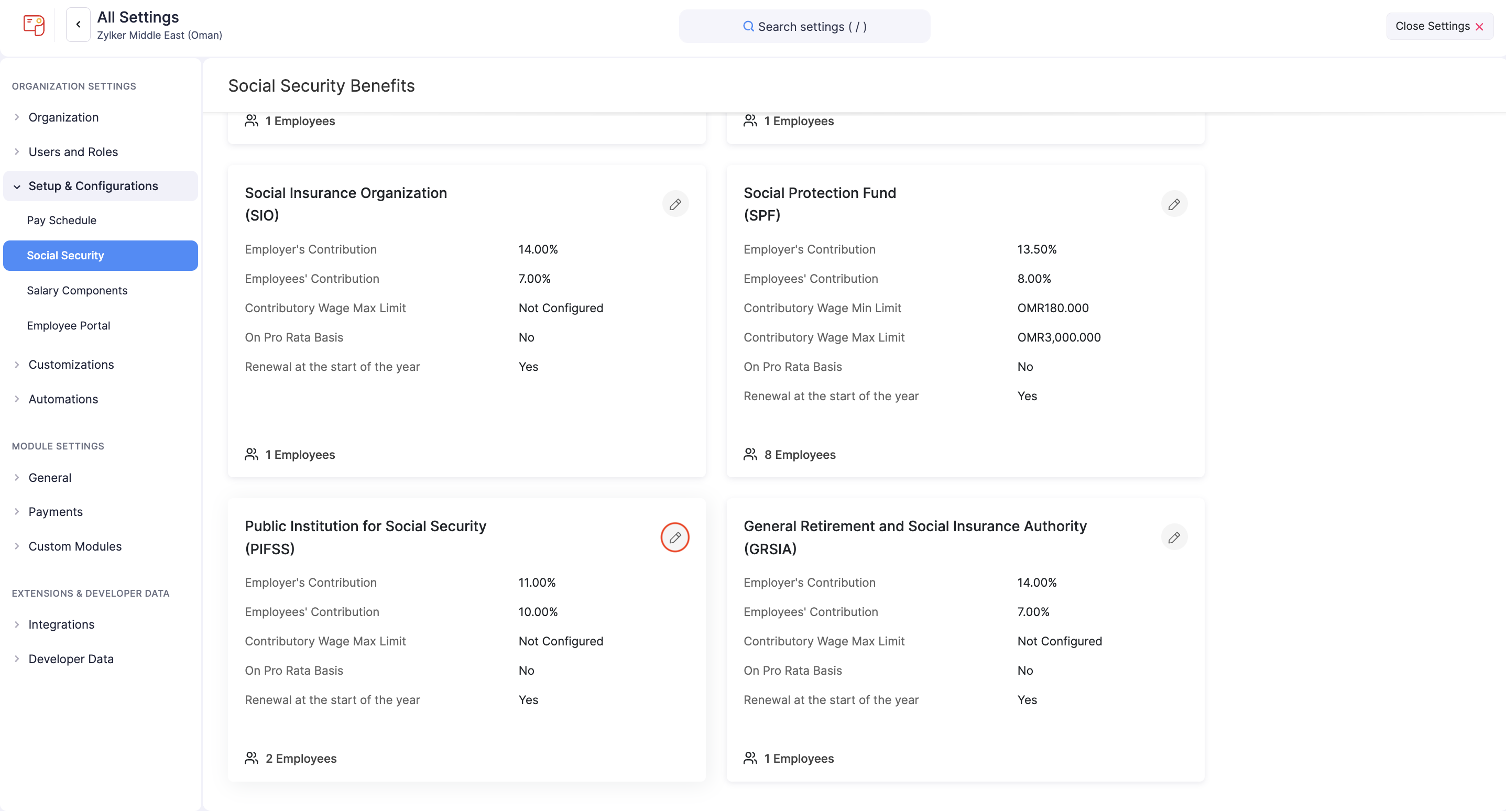Click the Zoho Payroll logo icon

point(34,25)
